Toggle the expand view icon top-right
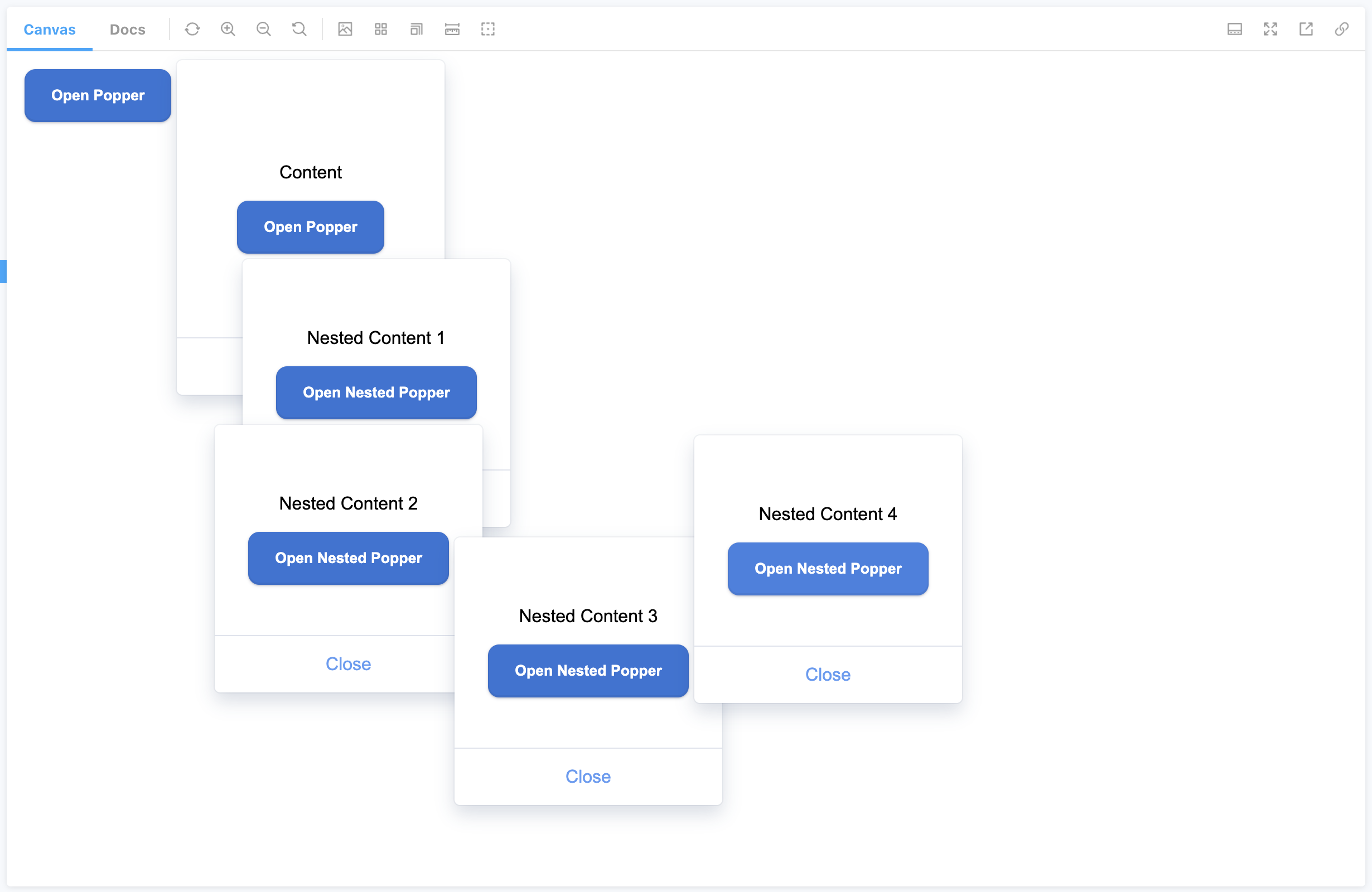Image resolution: width=1372 pixels, height=892 pixels. click(1270, 29)
